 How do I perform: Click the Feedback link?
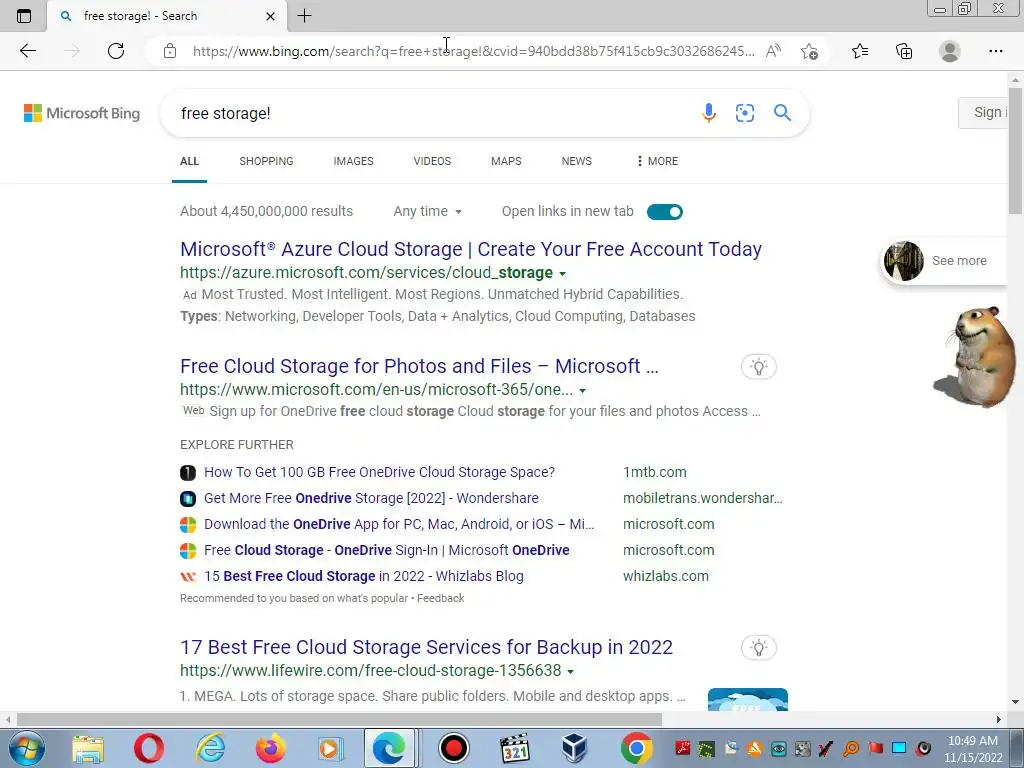point(441,598)
